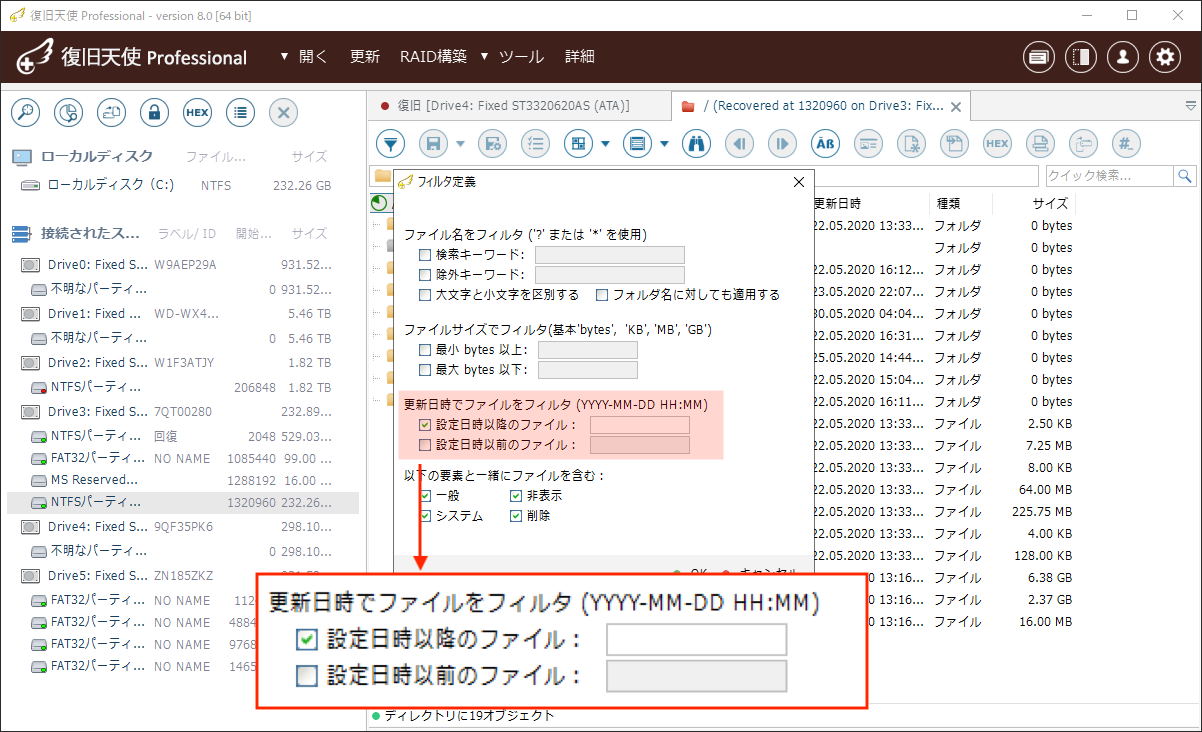Click the 最小 bytes 以上 text field

[x=588, y=350]
